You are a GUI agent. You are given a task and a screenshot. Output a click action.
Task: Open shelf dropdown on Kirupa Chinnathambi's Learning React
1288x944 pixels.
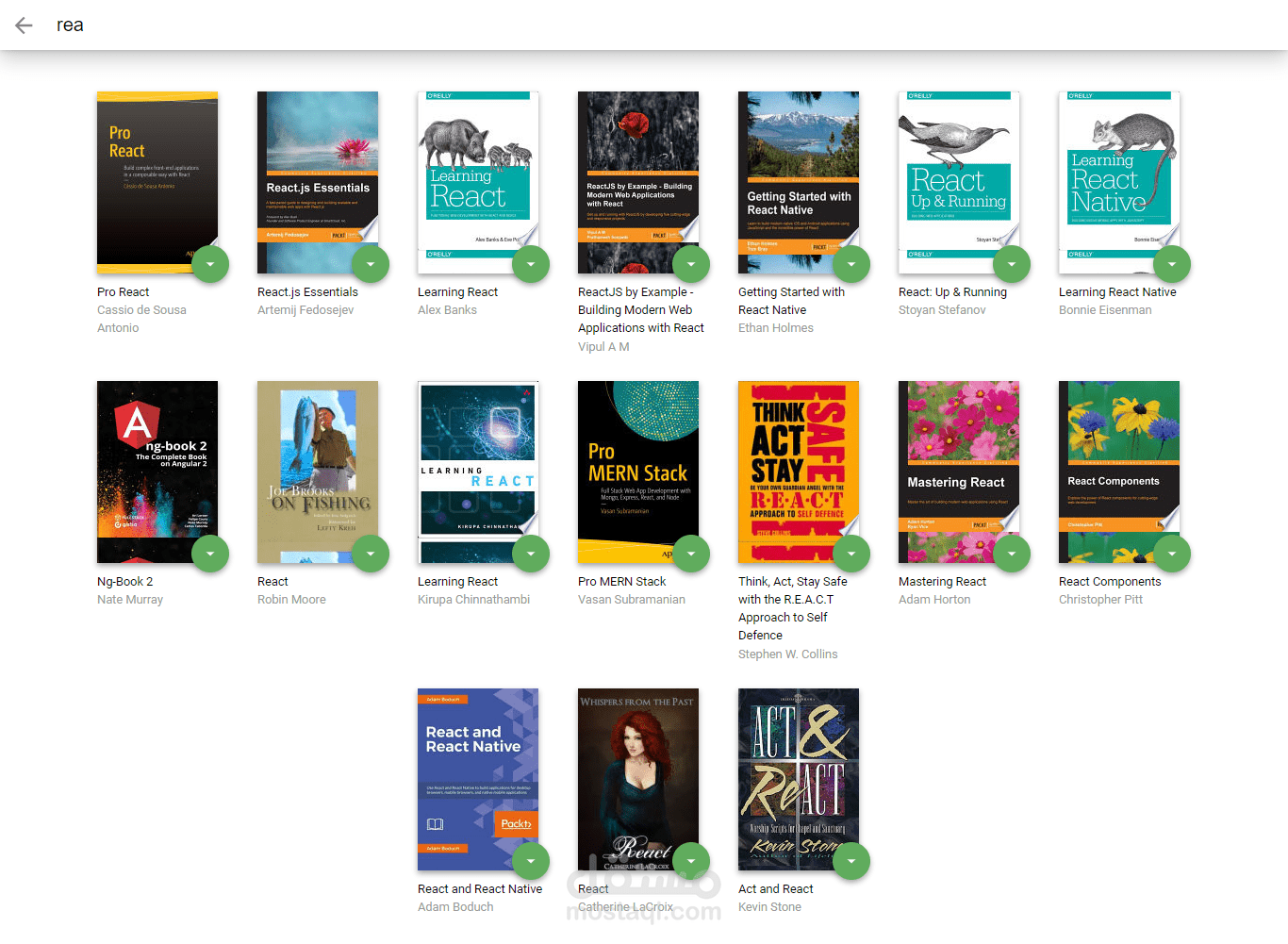point(531,554)
